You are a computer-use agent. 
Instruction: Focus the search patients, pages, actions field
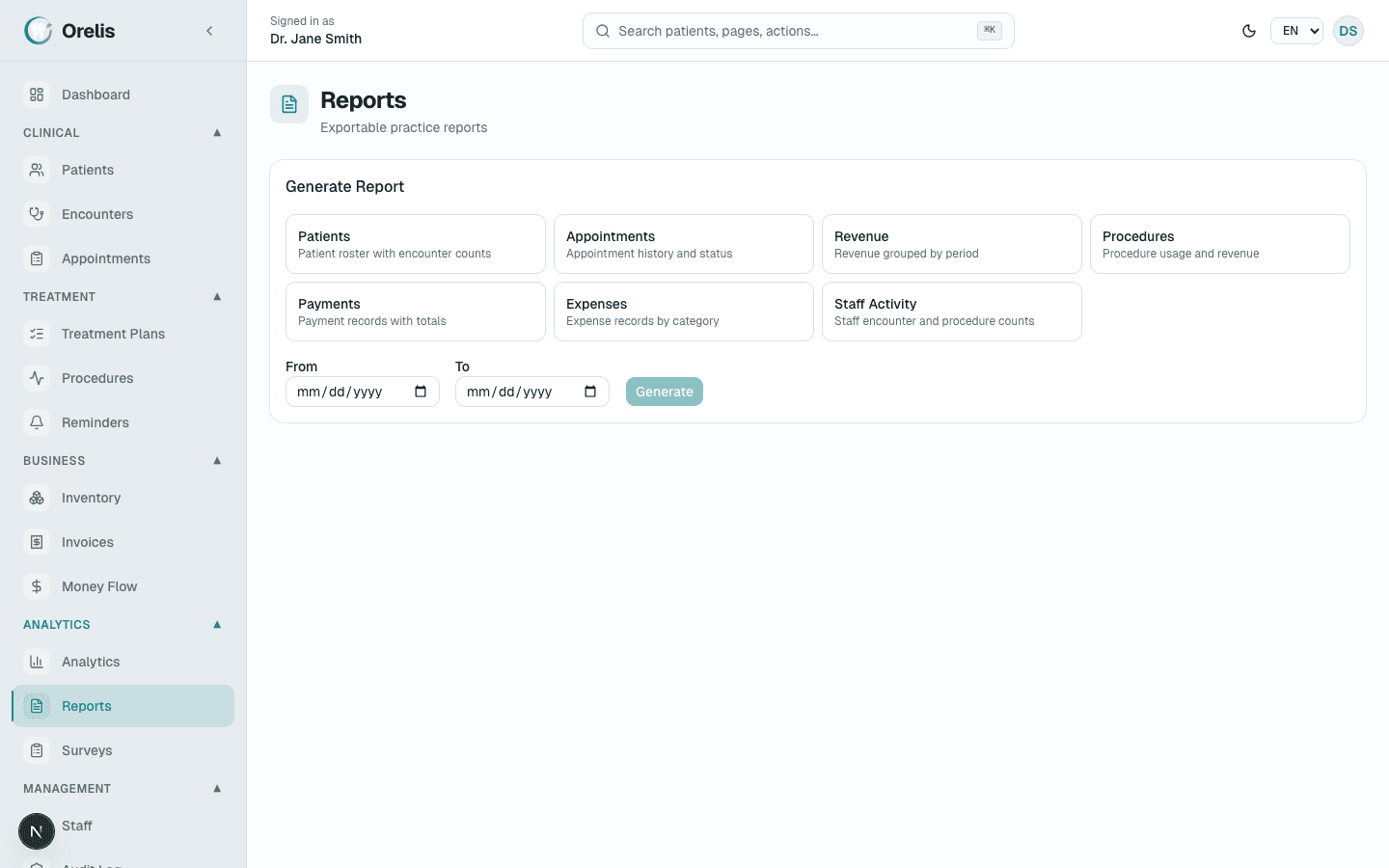pyautogui.click(x=799, y=31)
